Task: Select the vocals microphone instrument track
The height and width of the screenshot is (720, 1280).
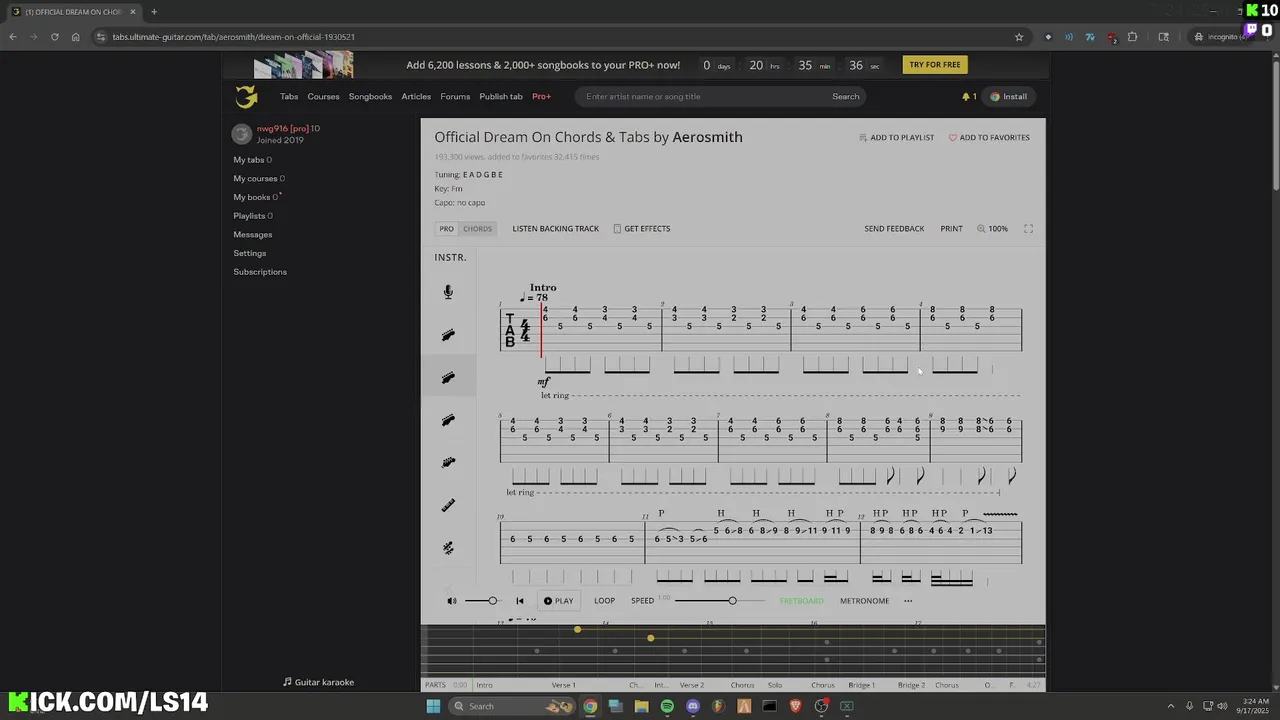Action: (448, 292)
